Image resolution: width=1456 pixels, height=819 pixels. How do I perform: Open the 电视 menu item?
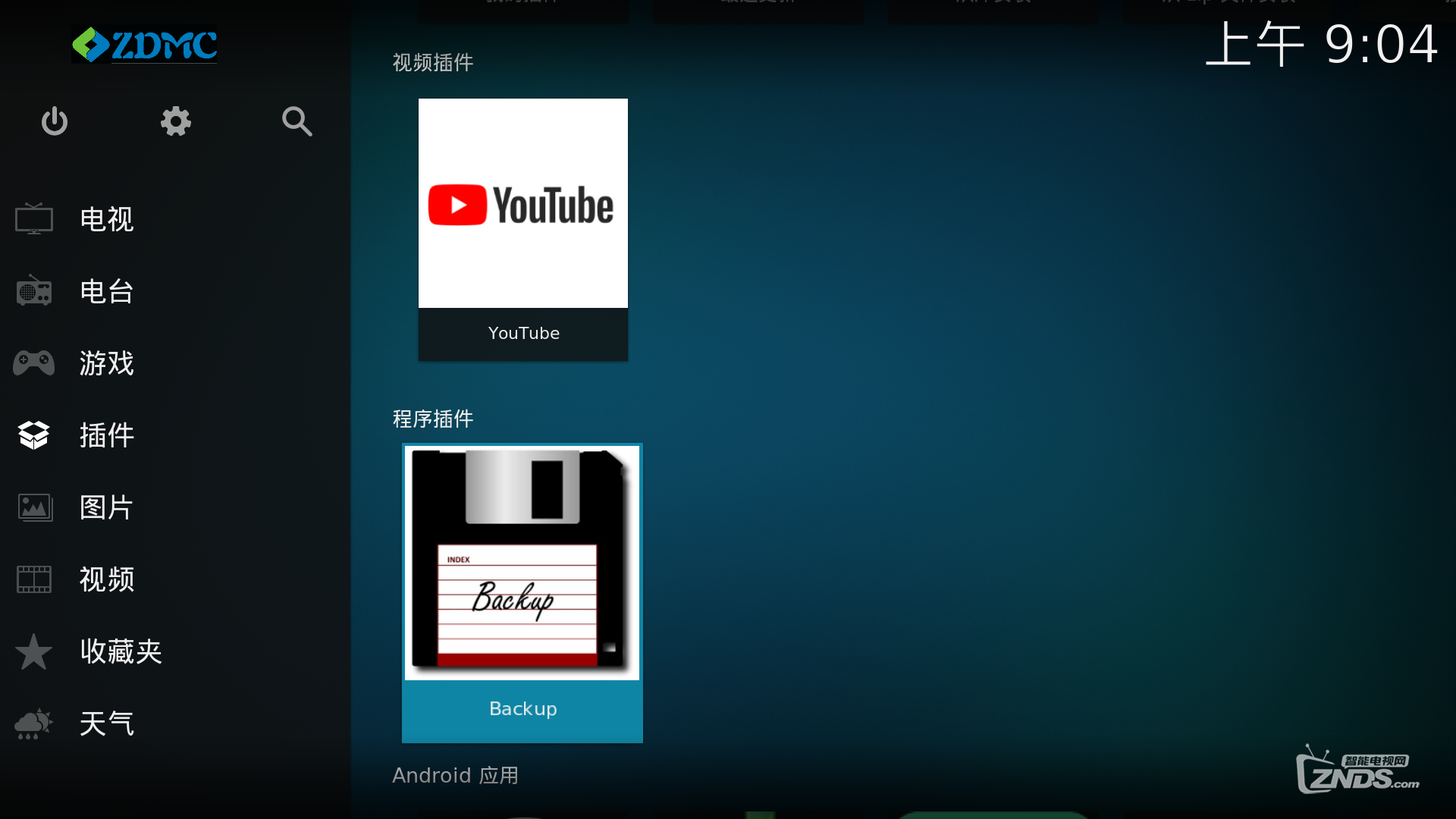[107, 219]
